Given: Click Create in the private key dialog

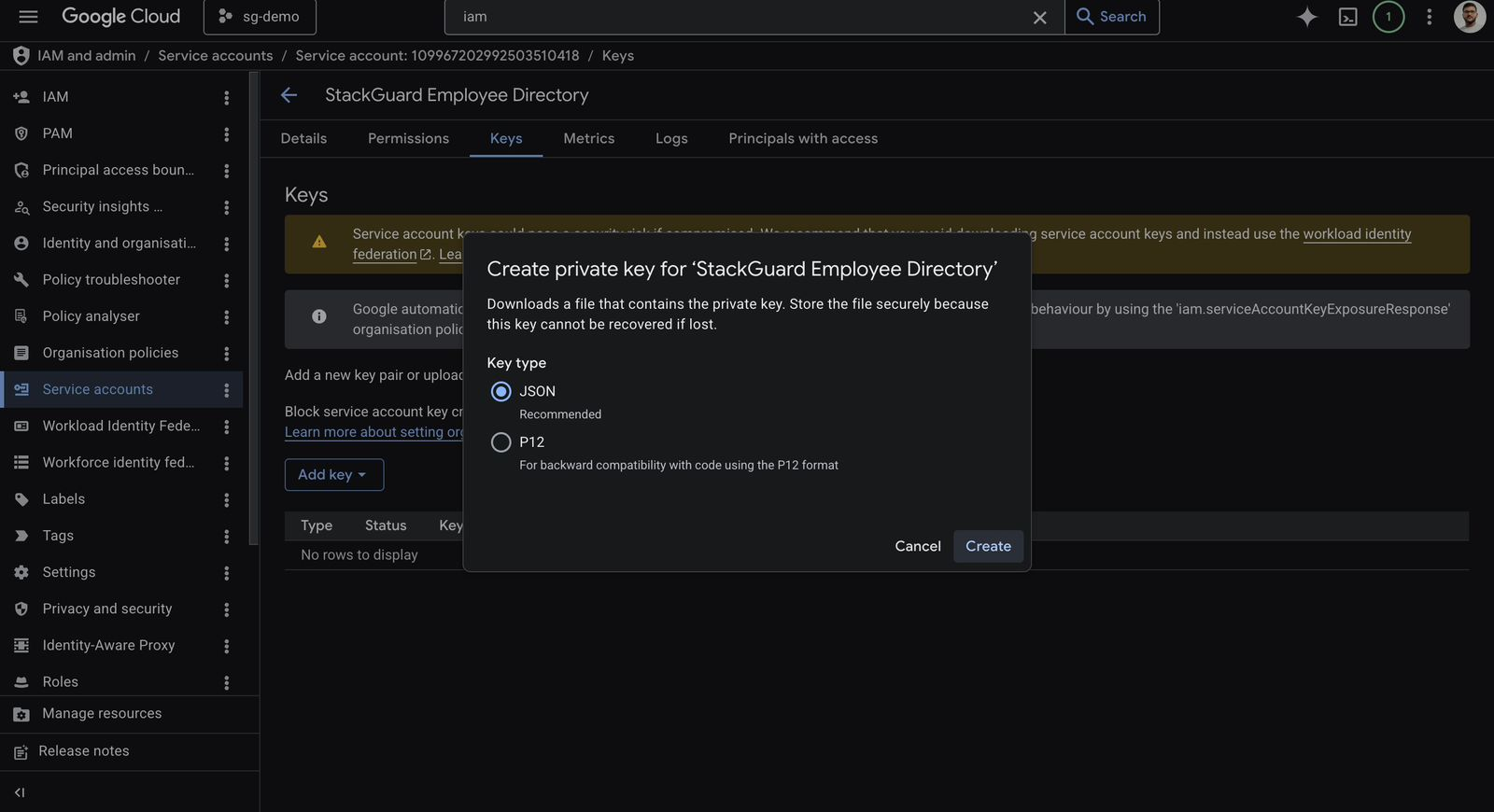Looking at the screenshot, I should (x=988, y=546).
